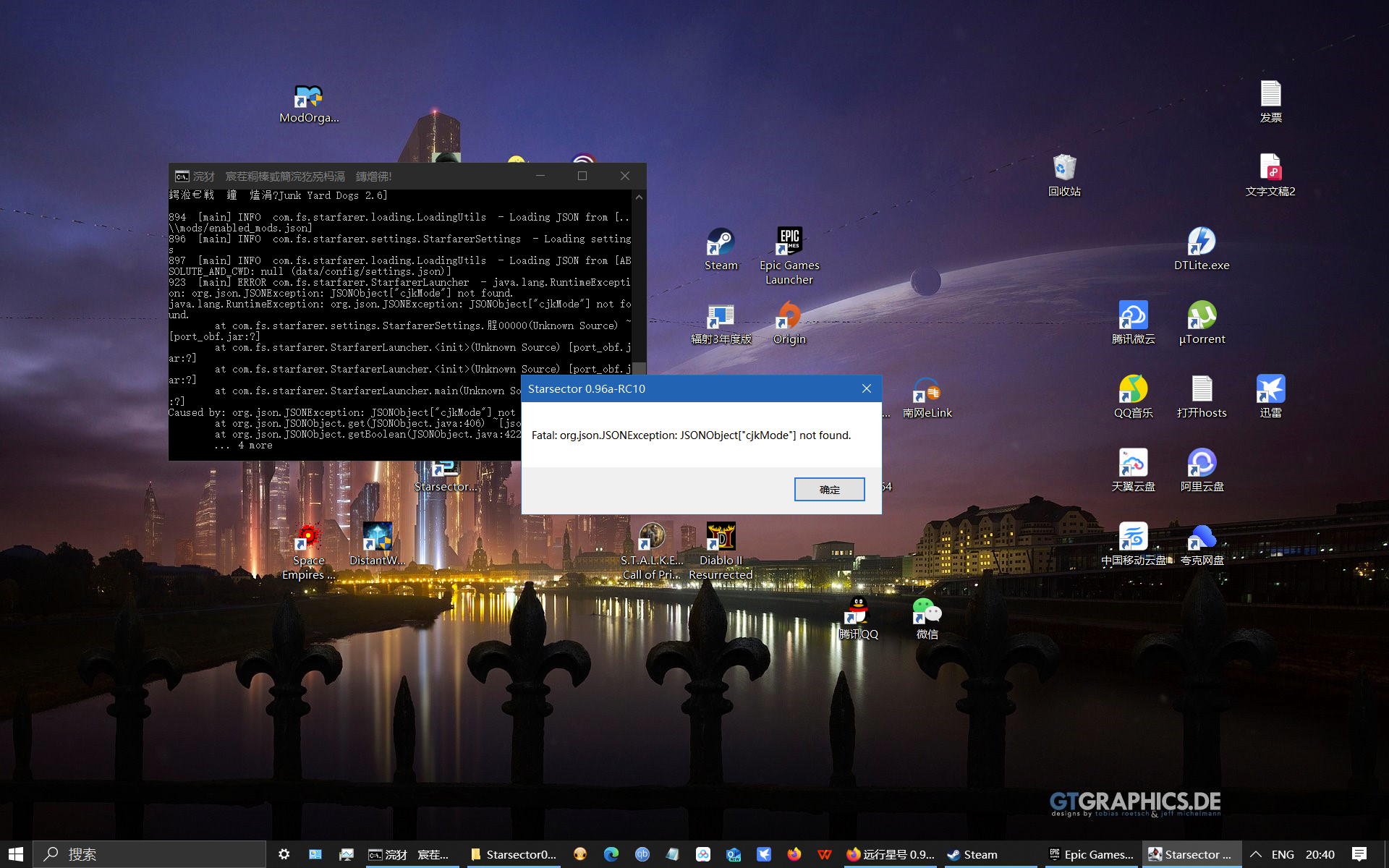The width and height of the screenshot is (1389, 868).
Task: Click the taskbar 搜索 search box
Action: pos(152,854)
